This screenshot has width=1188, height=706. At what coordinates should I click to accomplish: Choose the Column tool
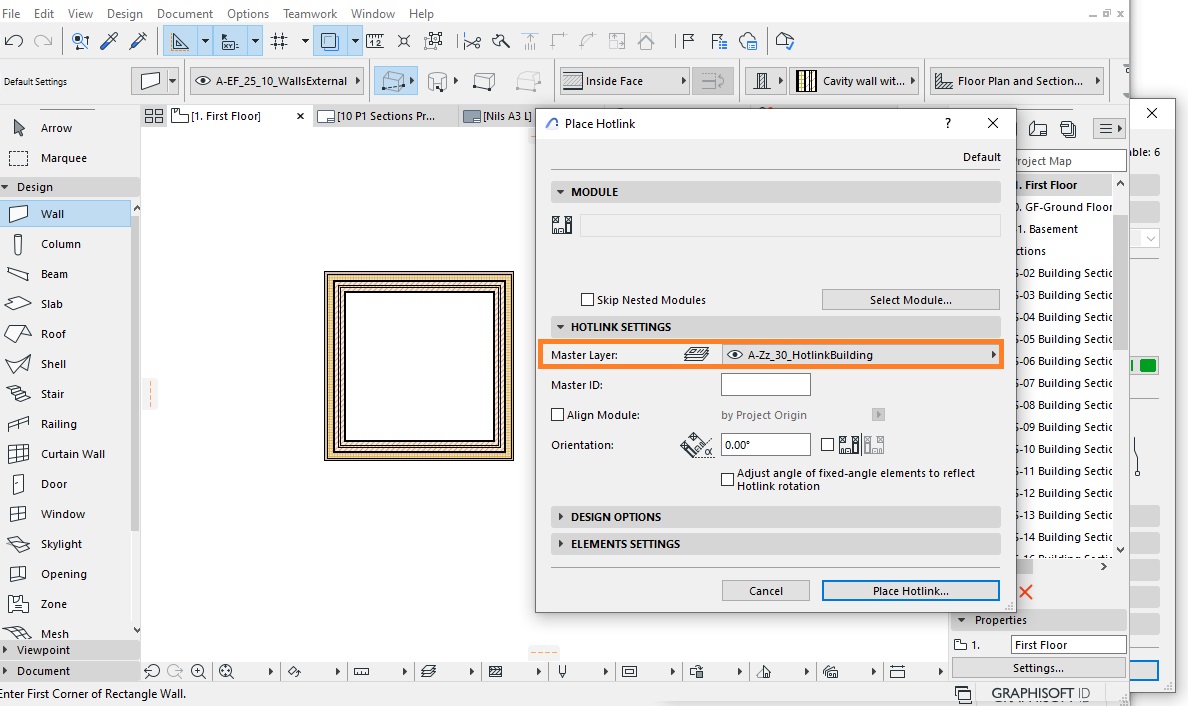click(x=61, y=244)
